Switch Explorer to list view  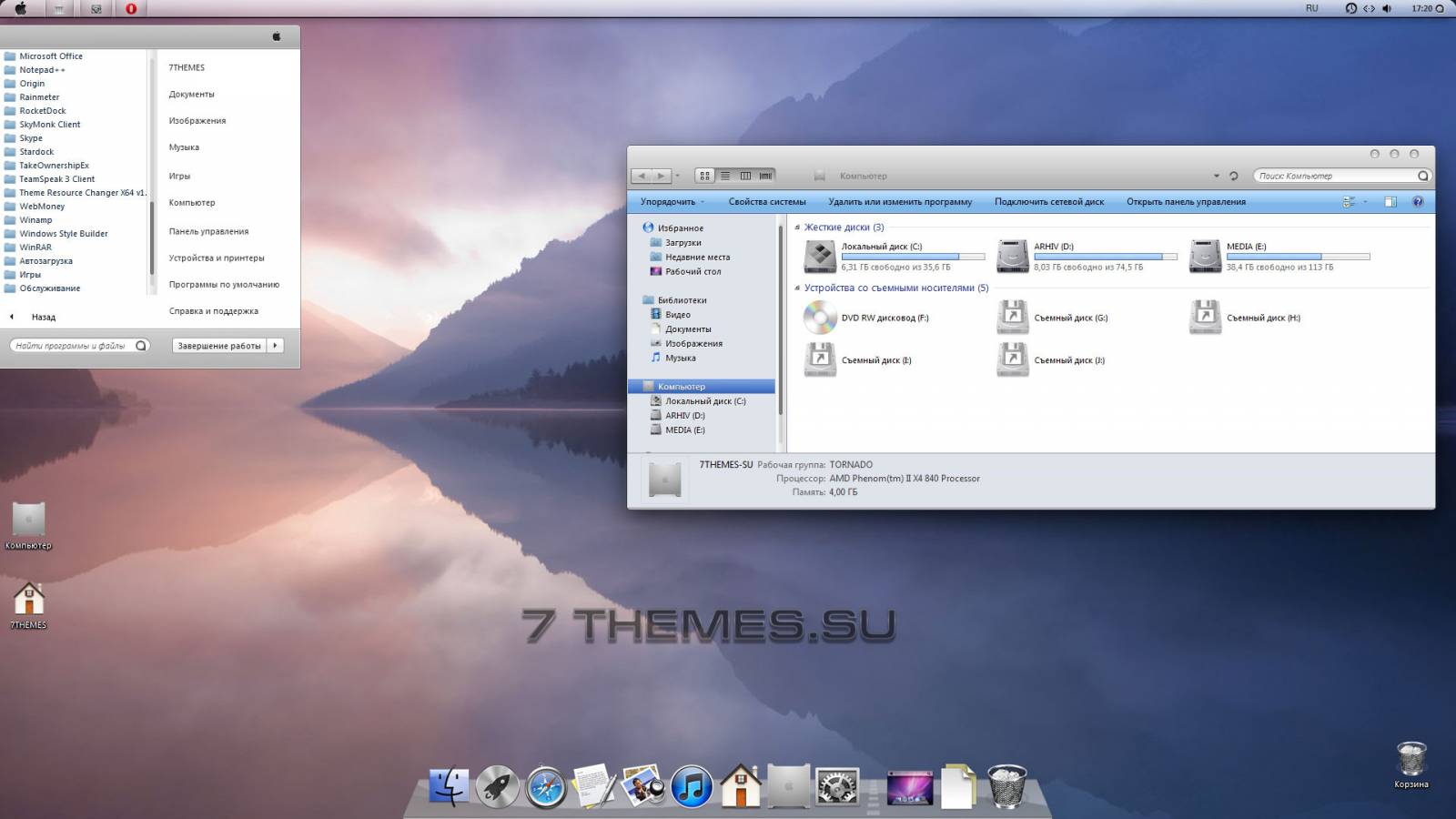click(x=725, y=176)
